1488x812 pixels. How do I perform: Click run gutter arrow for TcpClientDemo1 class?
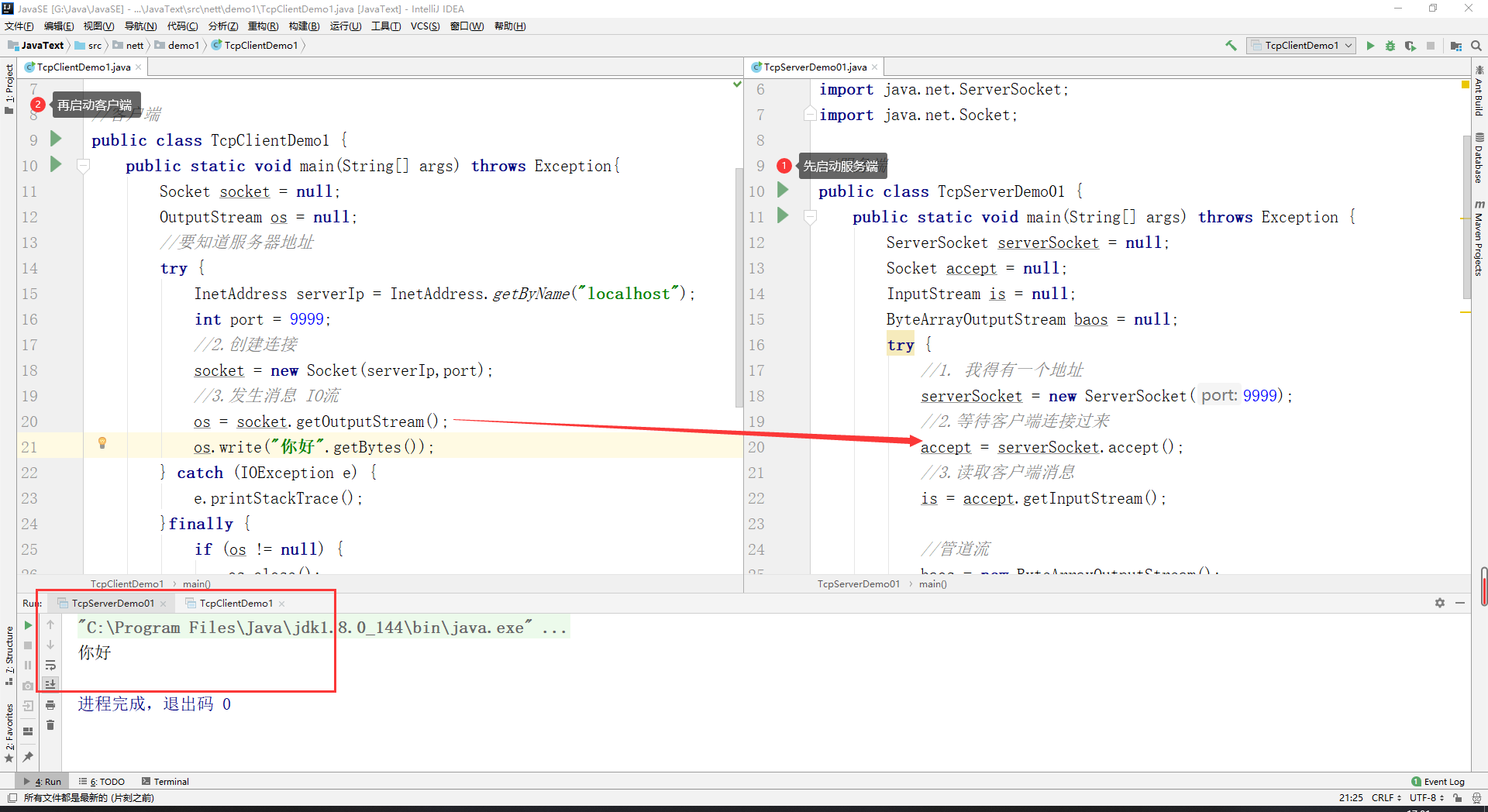coord(56,139)
